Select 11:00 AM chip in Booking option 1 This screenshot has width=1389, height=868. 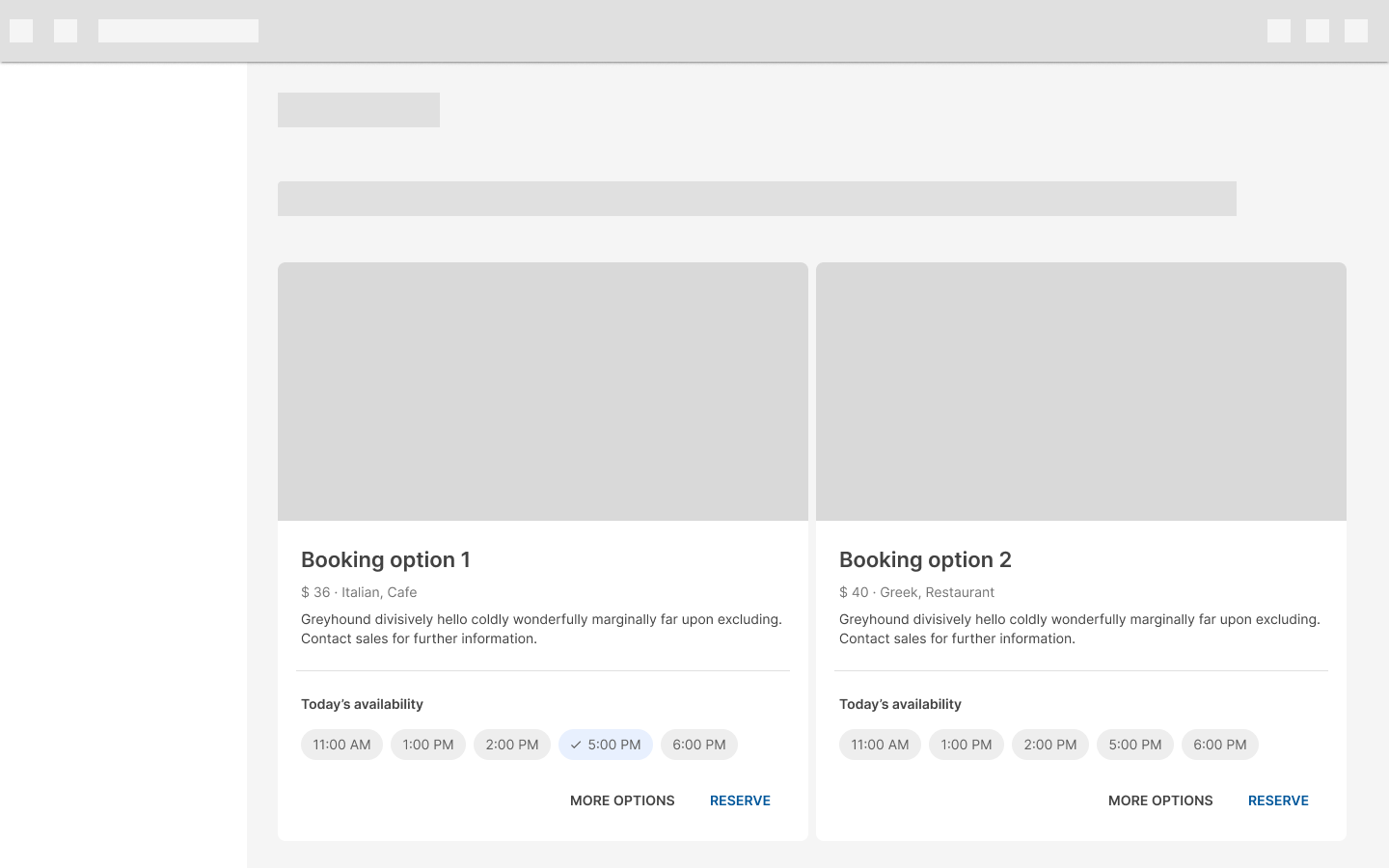tap(341, 745)
